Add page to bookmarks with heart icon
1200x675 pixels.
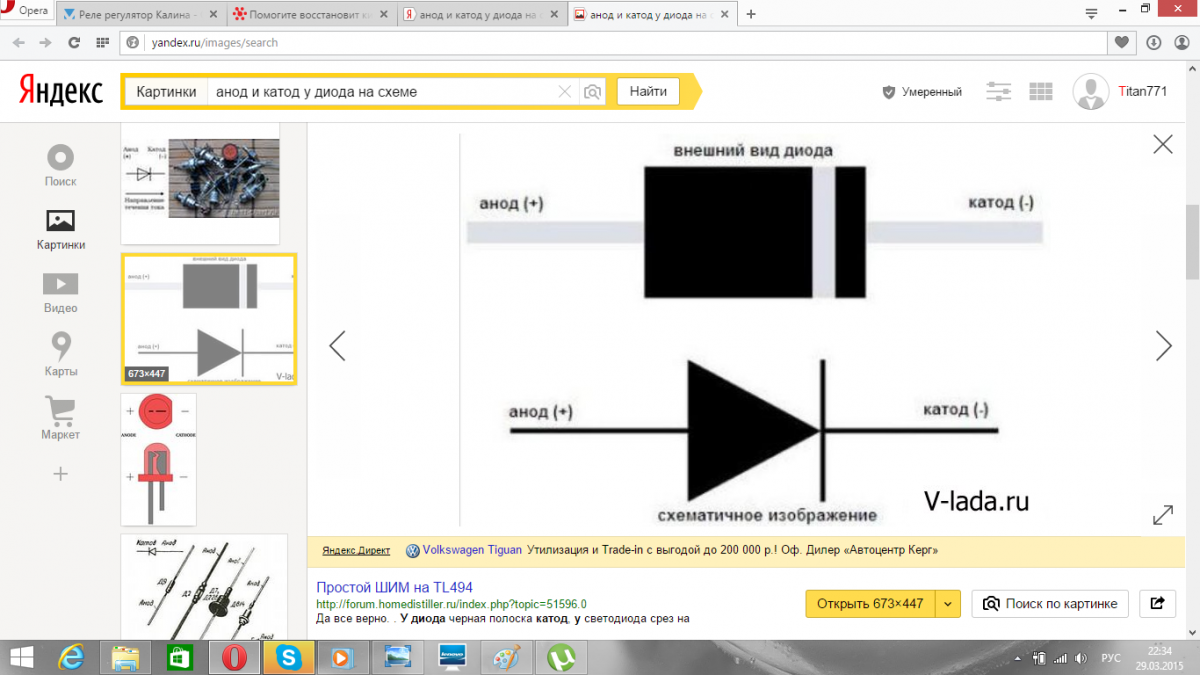click(x=1122, y=43)
